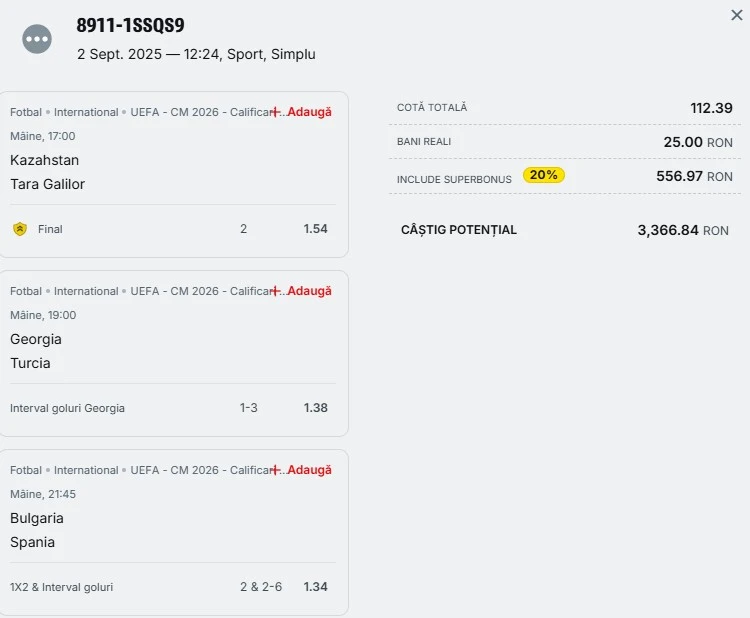
Task: Click the Cotă totală value 112.39
Action: tap(711, 108)
